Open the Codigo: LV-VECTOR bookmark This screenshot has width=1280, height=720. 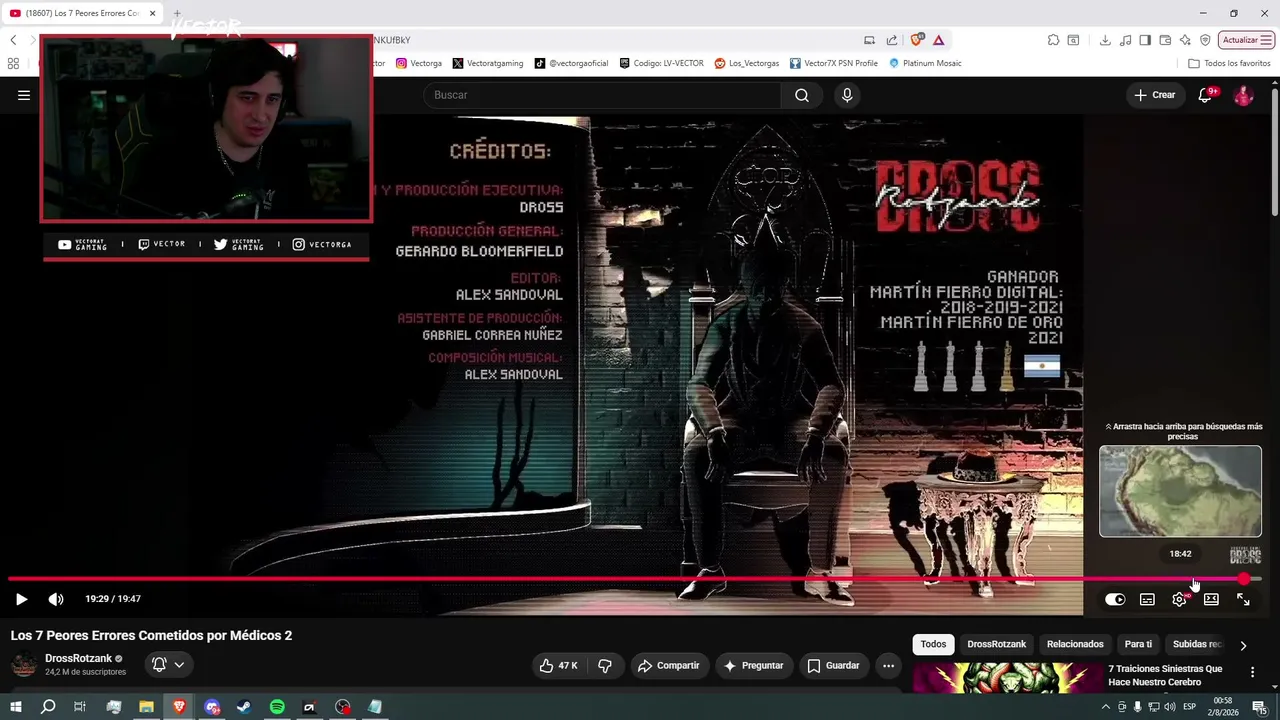(x=661, y=63)
